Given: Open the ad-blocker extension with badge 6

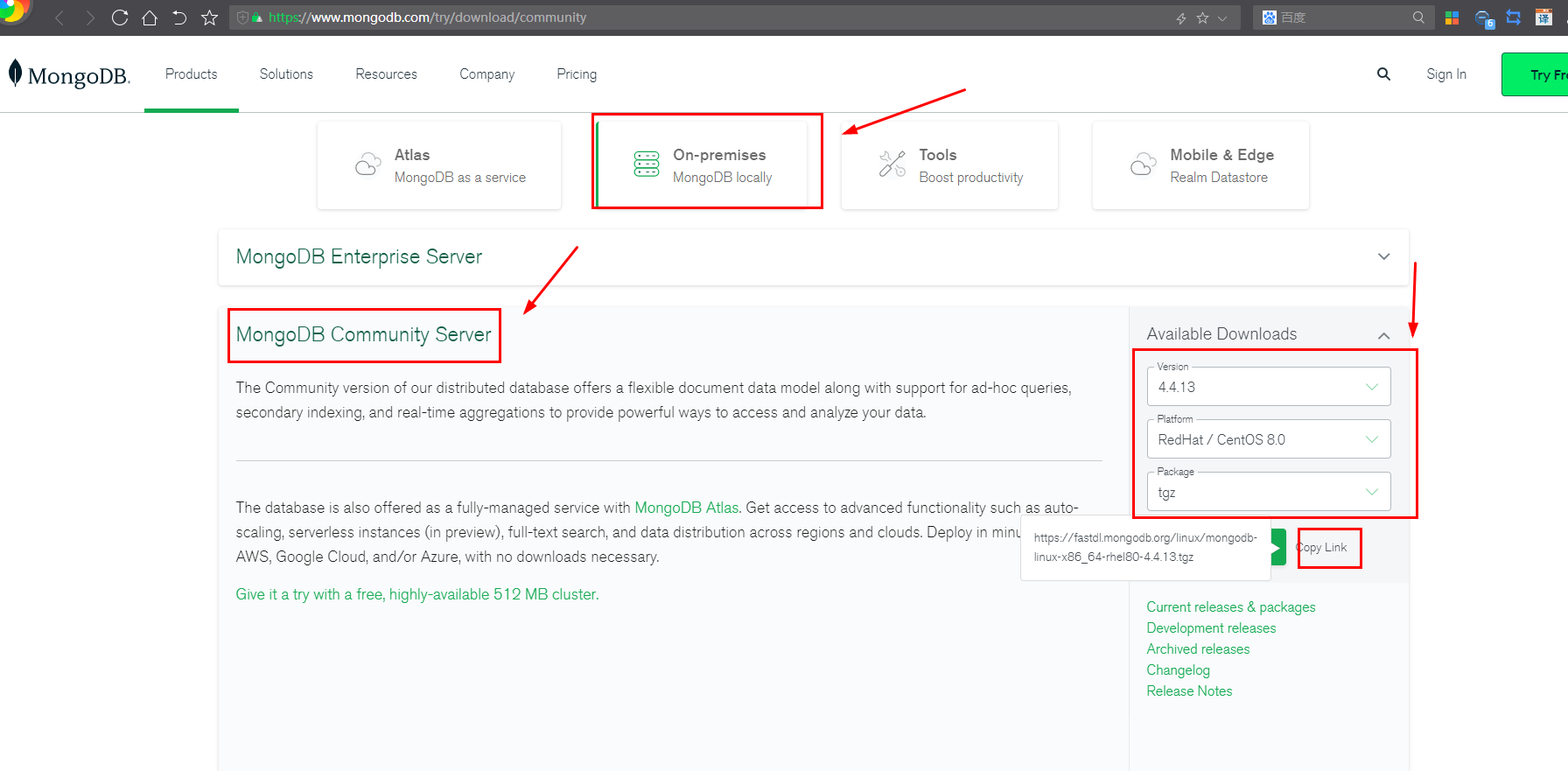Looking at the screenshot, I should (1484, 18).
